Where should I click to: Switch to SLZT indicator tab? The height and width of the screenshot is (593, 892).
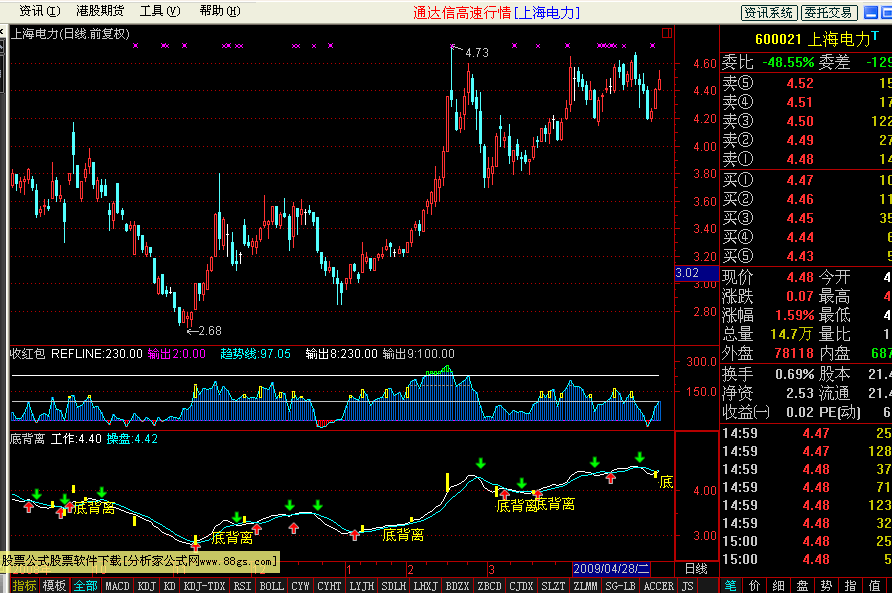click(x=553, y=586)
